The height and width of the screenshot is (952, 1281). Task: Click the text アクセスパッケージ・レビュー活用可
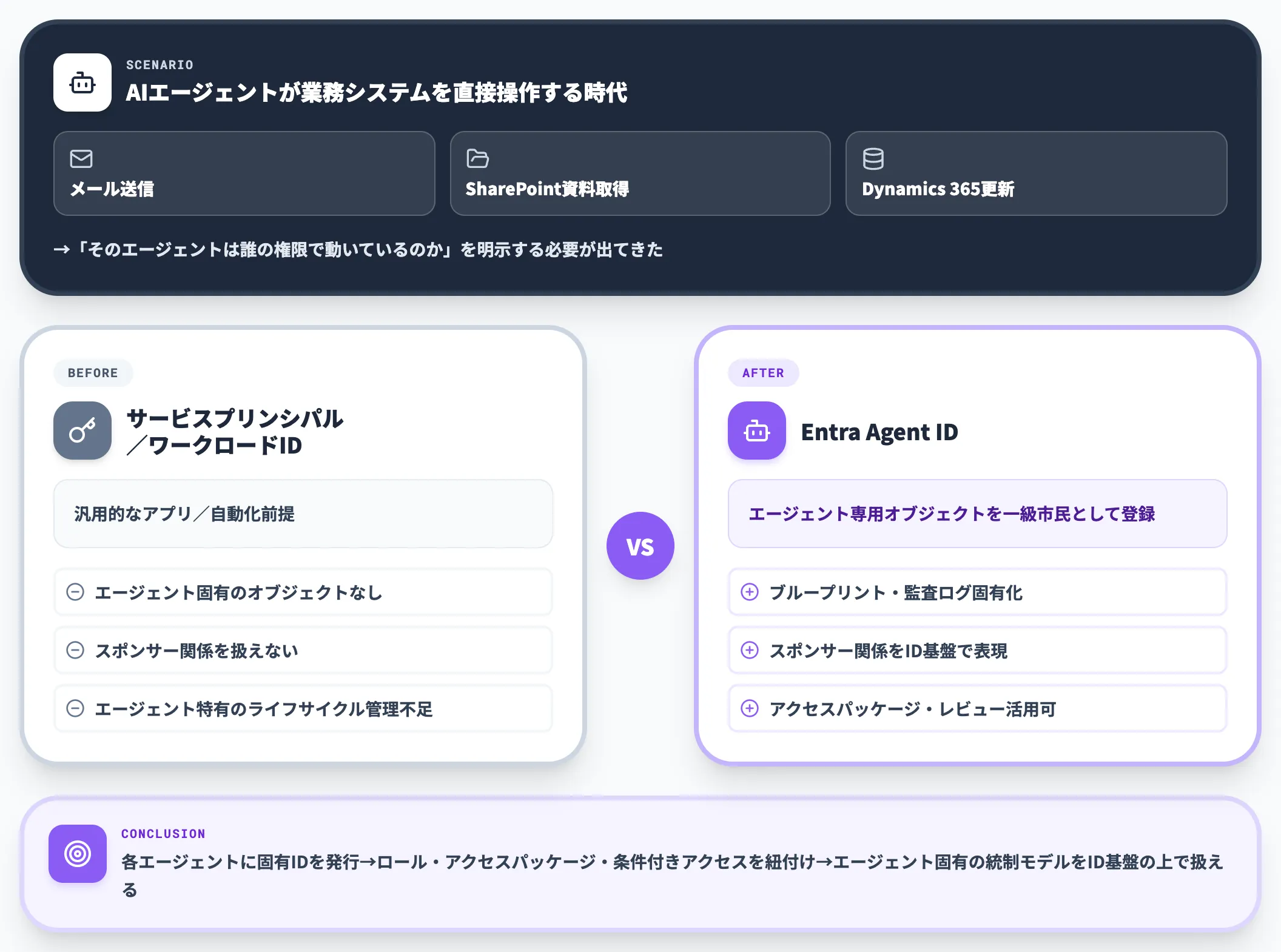913,709
